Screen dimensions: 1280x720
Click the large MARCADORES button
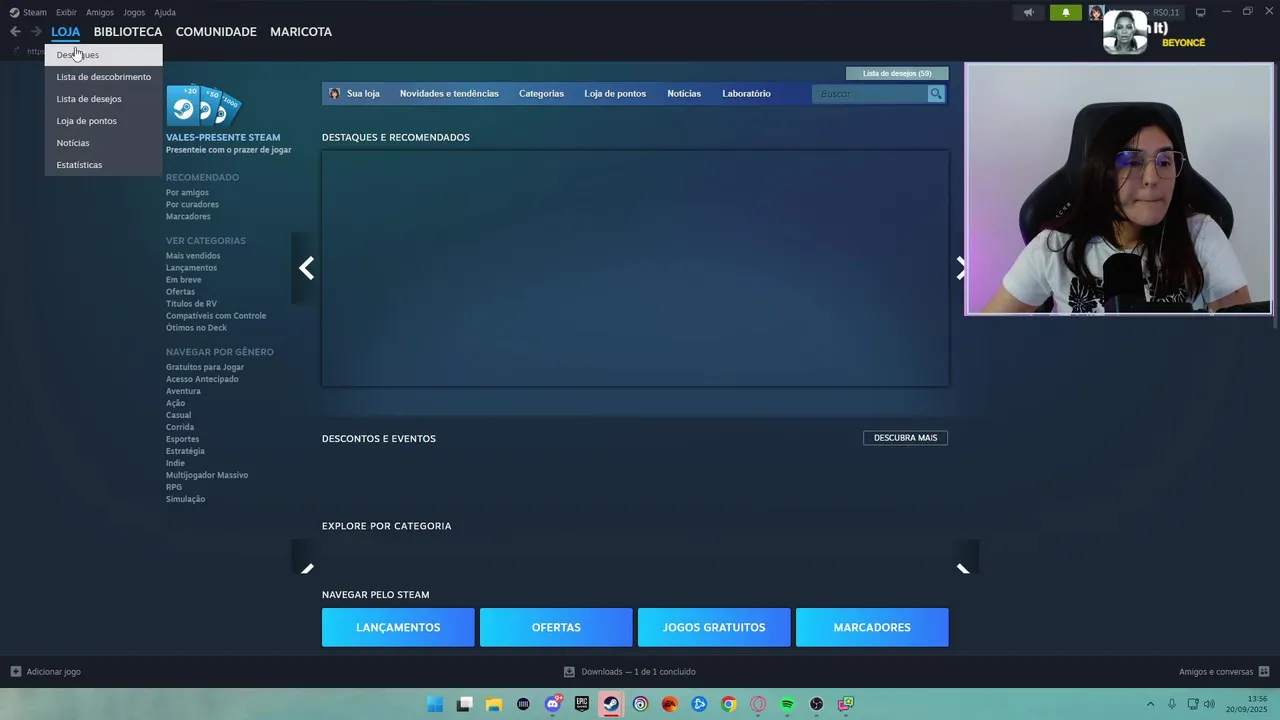872,627
